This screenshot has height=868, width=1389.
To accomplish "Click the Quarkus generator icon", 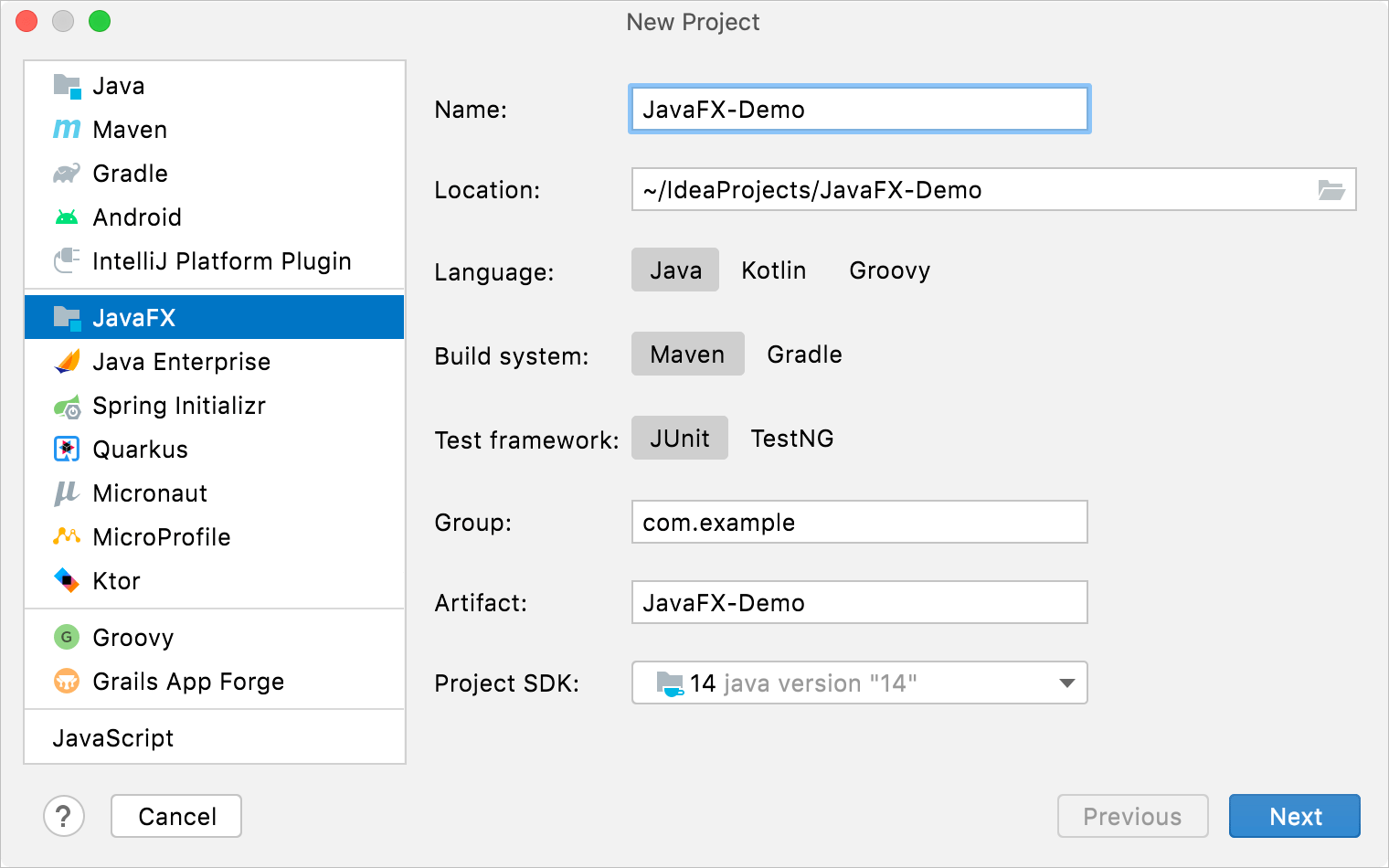I will click(x=66, y=449).
